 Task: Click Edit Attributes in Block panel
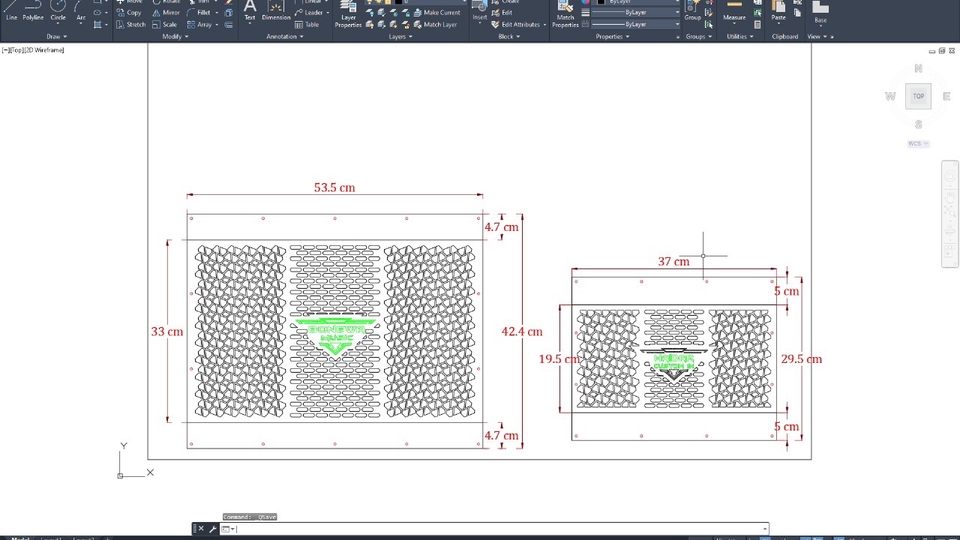coord(516,24)
